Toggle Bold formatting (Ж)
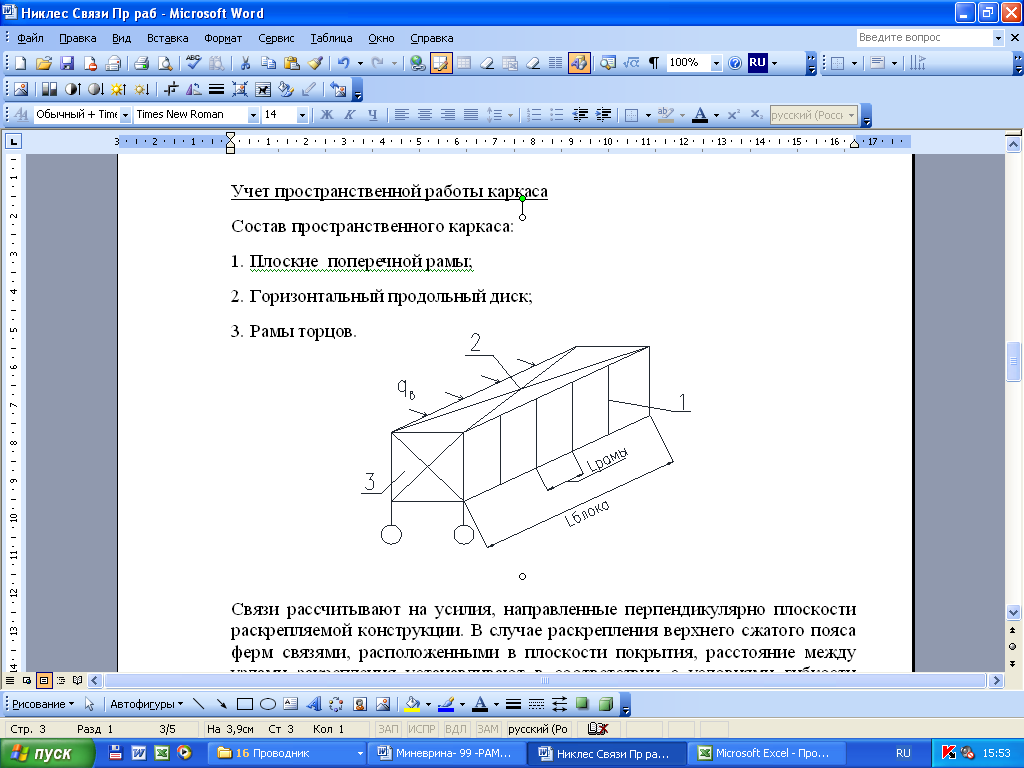Screen dimensions: 1024x768 click(327, 115)
